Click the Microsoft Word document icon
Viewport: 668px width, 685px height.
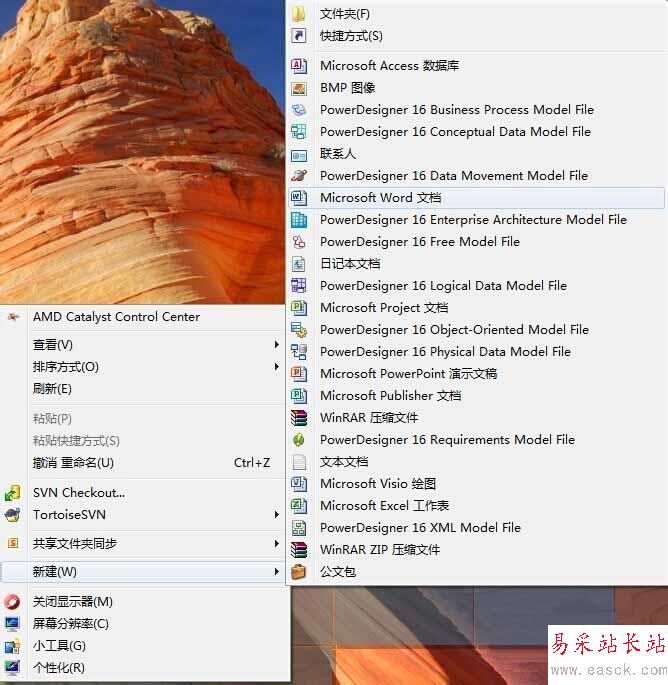tap(299, 197)
